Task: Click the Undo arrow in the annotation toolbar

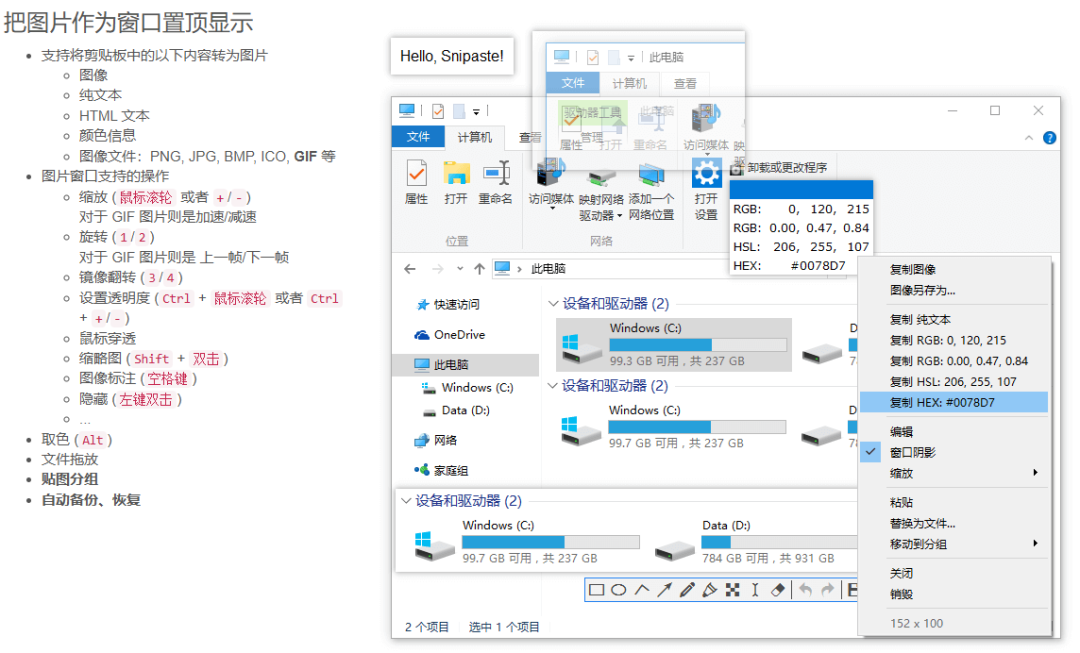Action: click(x=806, y=589)
